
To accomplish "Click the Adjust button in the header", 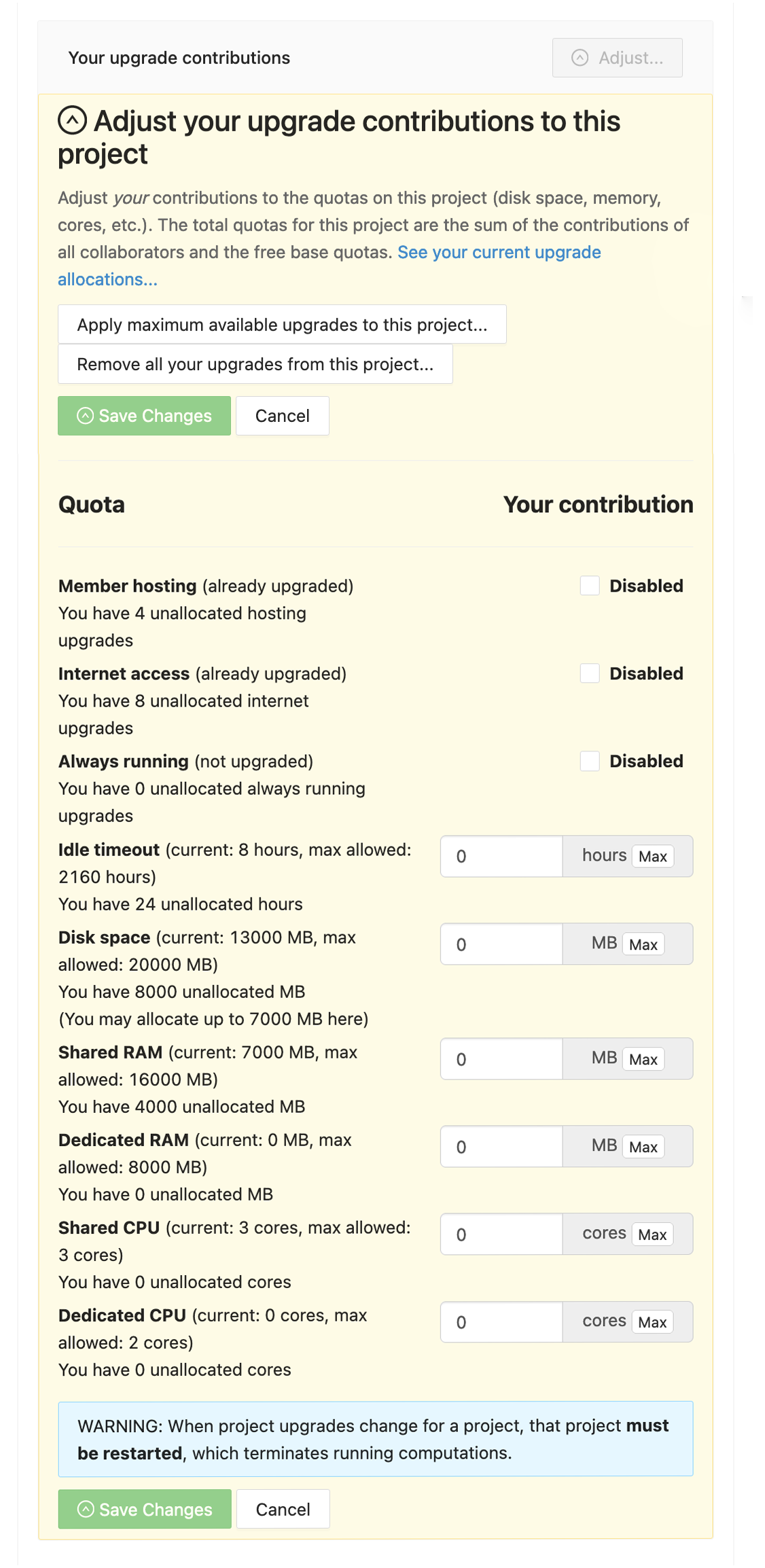I will 617,58.
